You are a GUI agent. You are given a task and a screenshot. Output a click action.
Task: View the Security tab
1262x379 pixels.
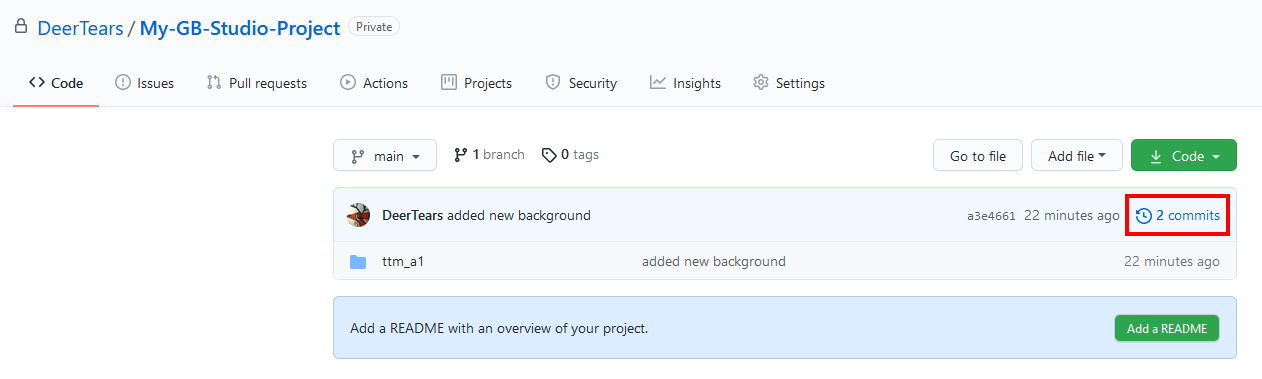581,83
